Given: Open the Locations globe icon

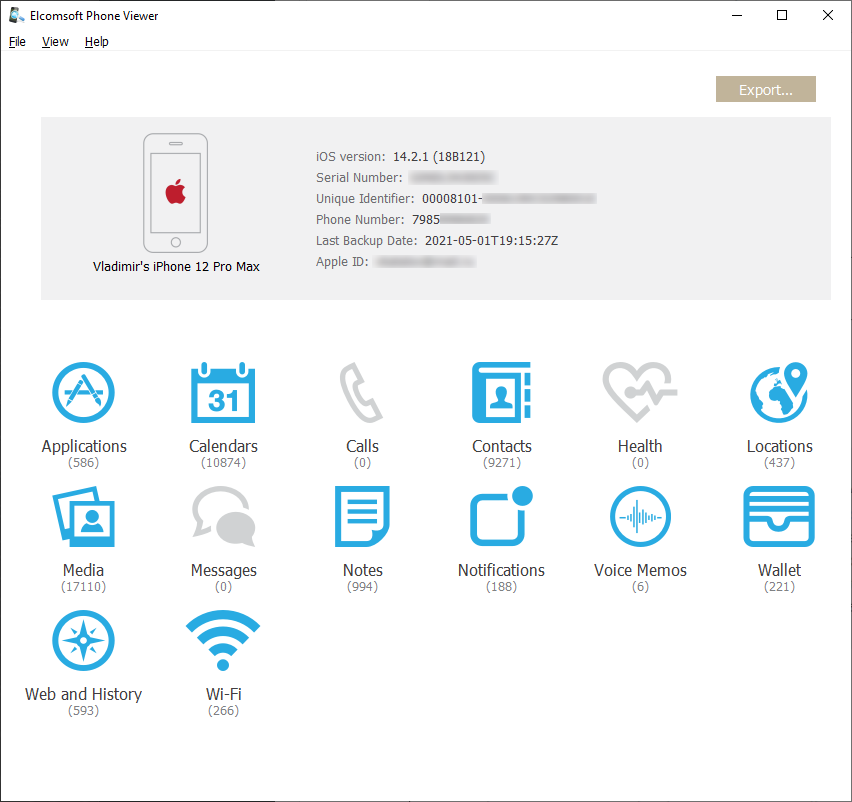Looking at the screenshot, I should (x=779, y=393).
